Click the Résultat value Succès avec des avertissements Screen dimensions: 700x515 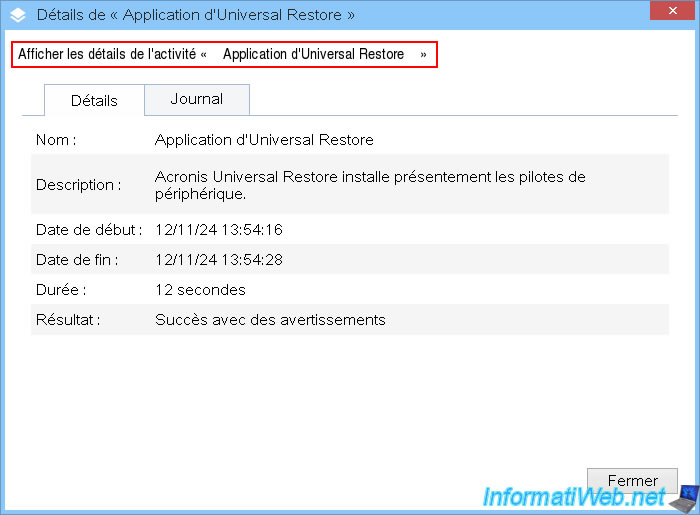tap(270, 320)
